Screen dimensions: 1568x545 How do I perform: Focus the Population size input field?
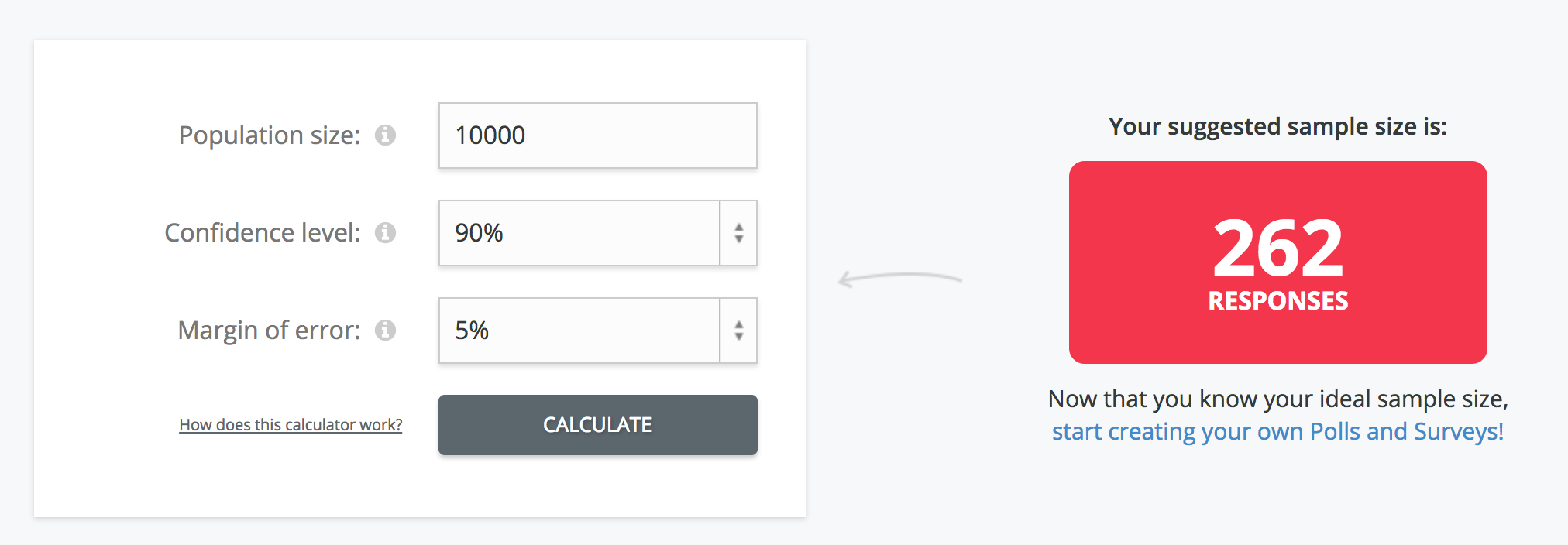click(597, 135)
